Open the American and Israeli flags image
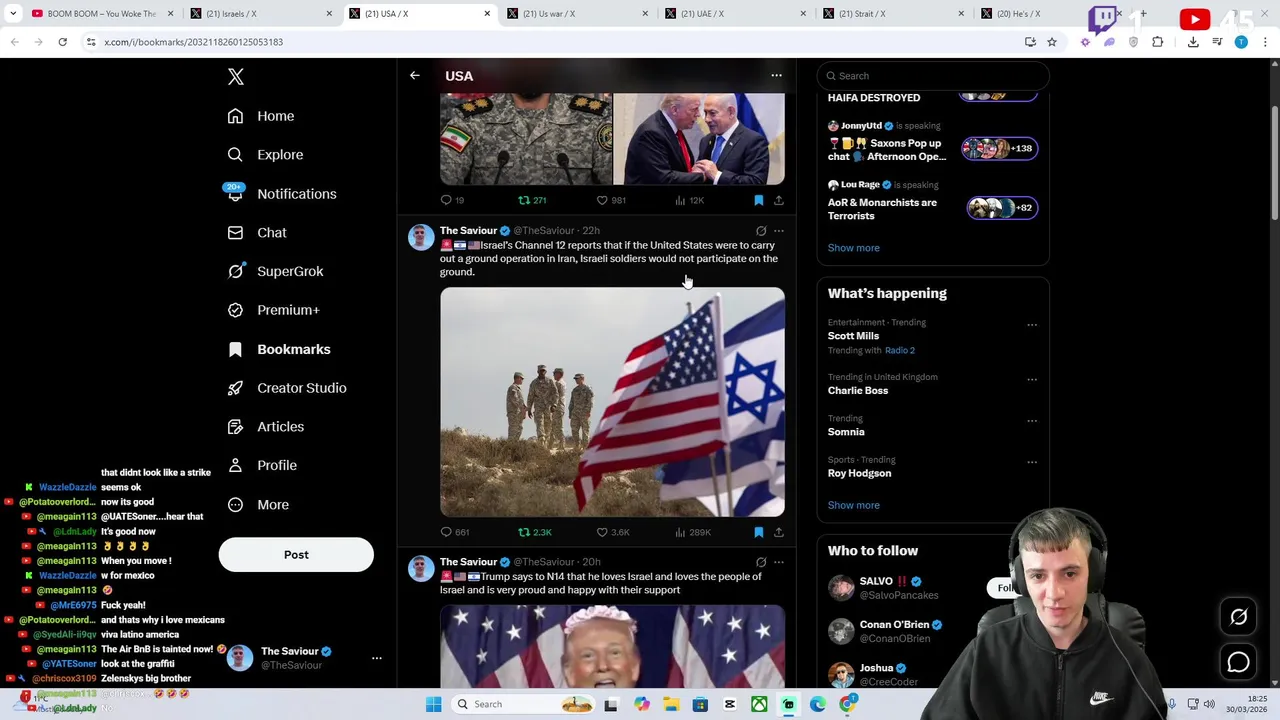Viewport: 1280px width, 720px height. [x=612, y=402]
